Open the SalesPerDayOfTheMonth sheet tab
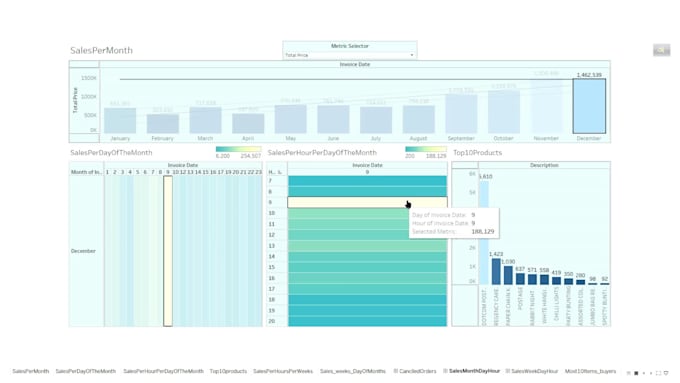This screenshot has height=383, width=680. [85, 371]
